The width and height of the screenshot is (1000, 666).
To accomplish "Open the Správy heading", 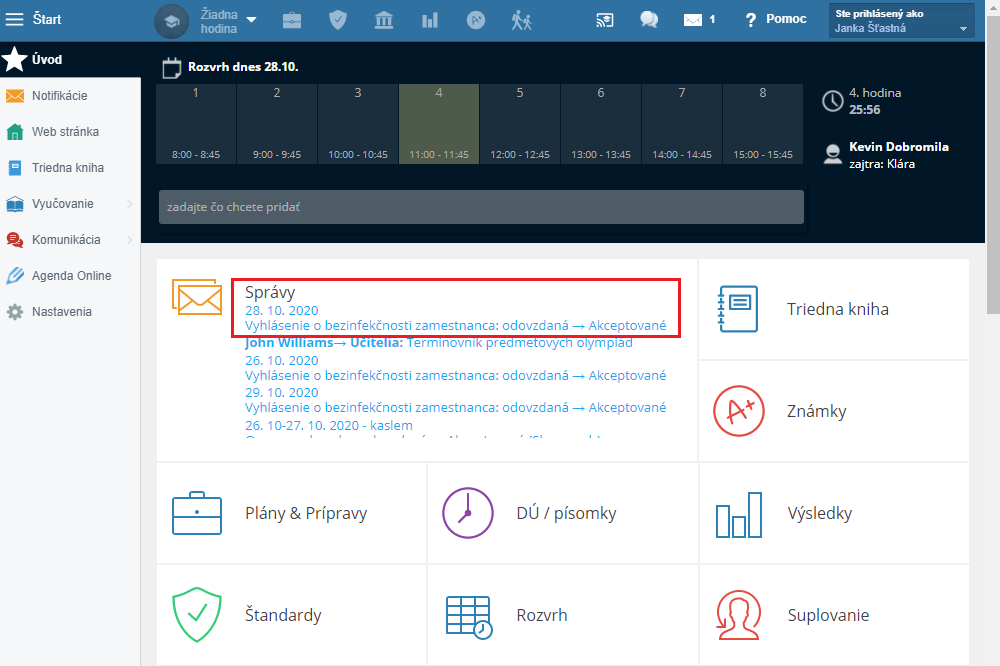I will pos(270,292).
